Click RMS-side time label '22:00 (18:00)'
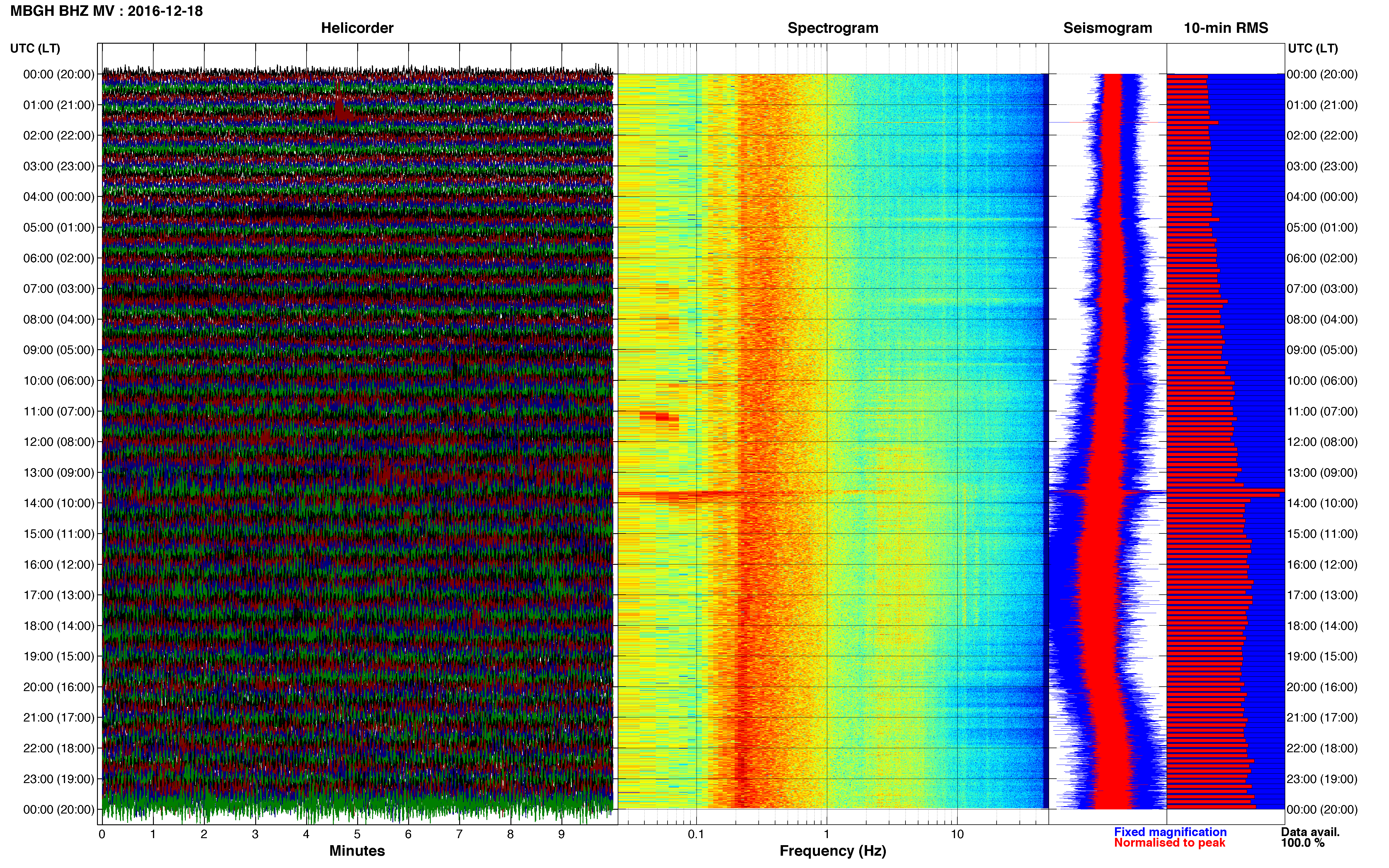The image size is (1389, 868). 1322,748
